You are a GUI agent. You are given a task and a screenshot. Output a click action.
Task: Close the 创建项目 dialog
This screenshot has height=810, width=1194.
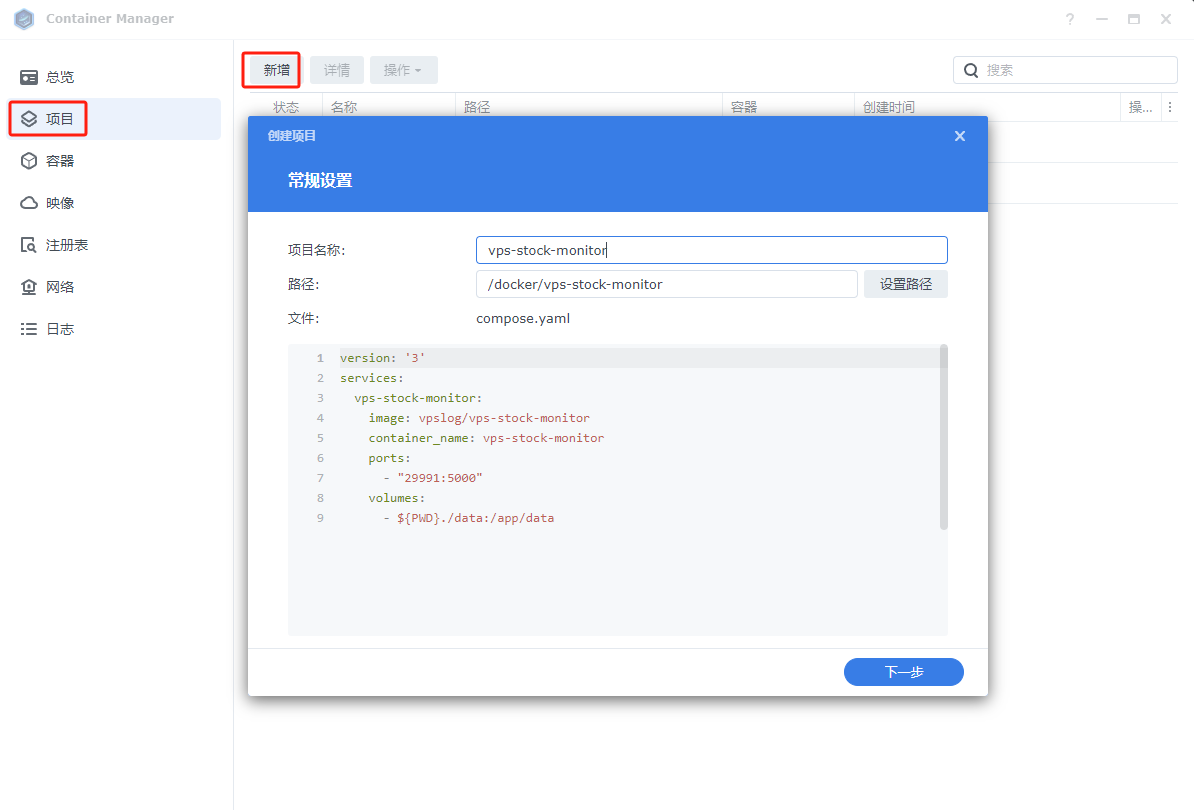coord(959,136)
